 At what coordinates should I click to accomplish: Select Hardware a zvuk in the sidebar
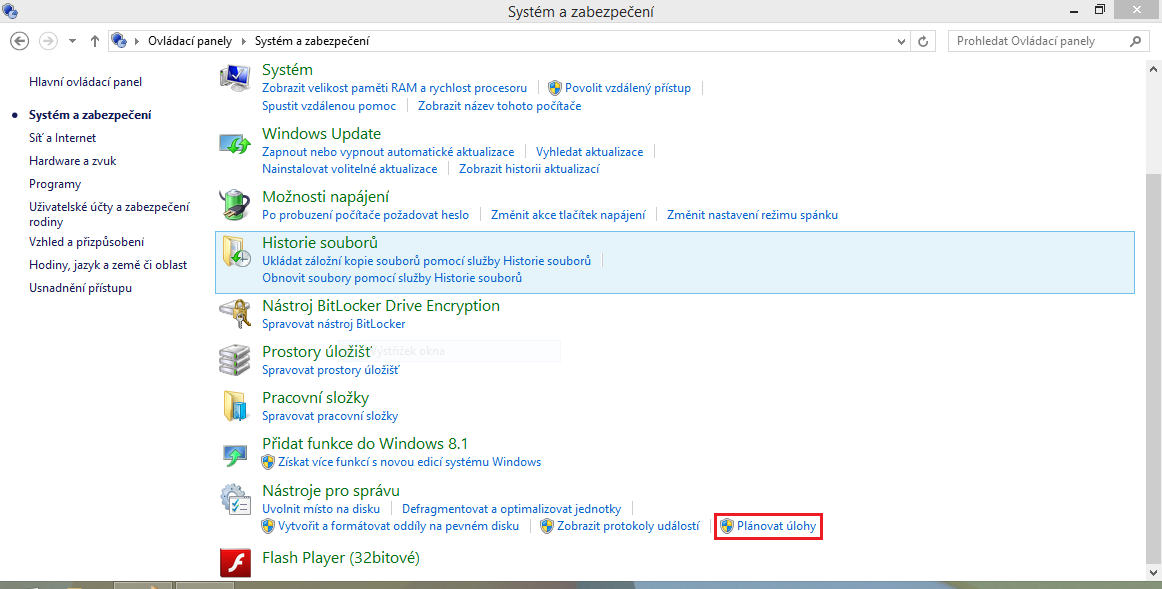click(72, 160)
